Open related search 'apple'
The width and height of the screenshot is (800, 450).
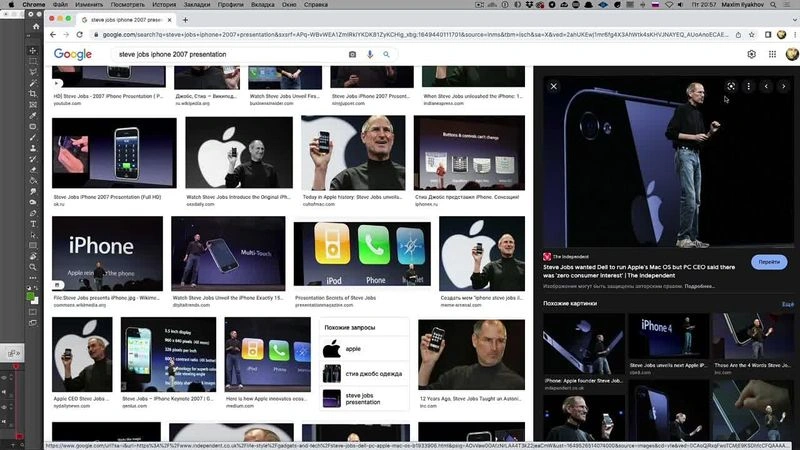pos(364,349)
